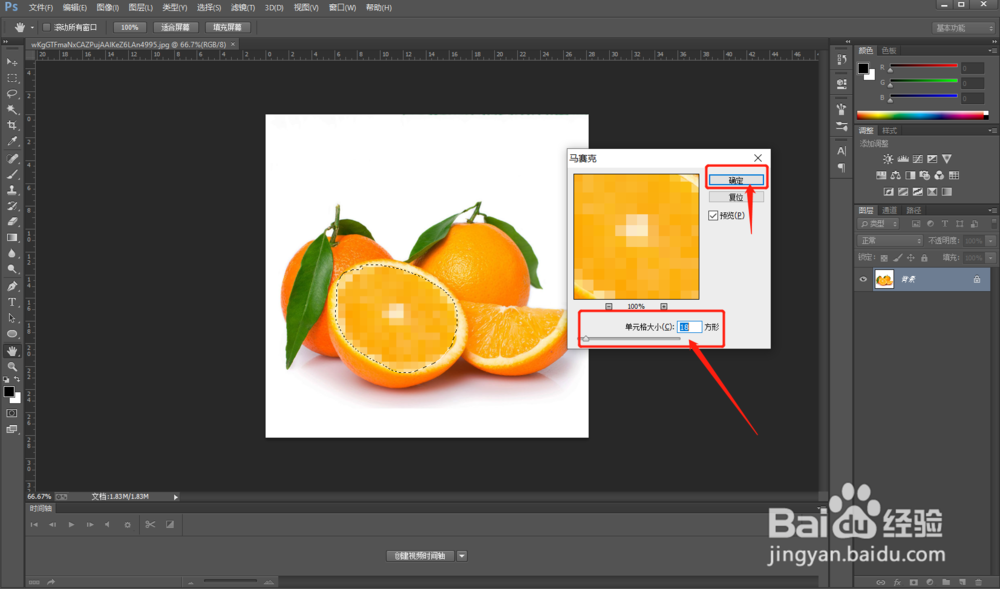Image resolution: width=1000 pixels, height=589 pixels.
Task: Add Curves adjustment icon
Action: pyautogui.click(x=918, y=159)
